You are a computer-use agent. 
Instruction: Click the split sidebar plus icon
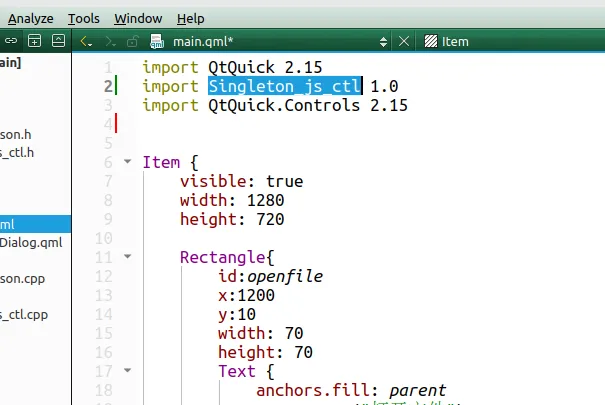click(35, 40)
